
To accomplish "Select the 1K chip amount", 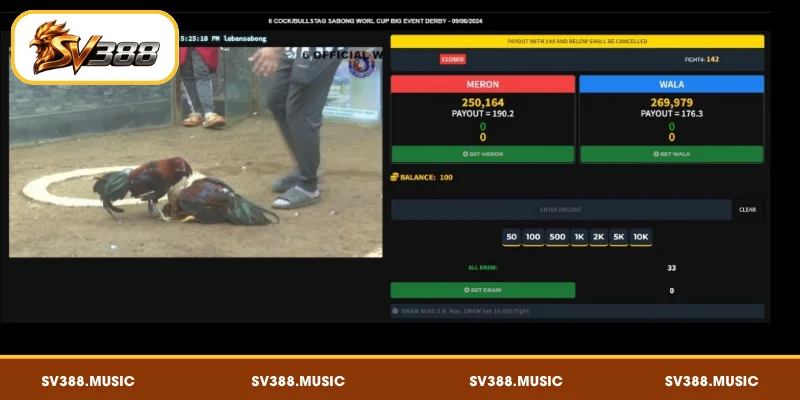I will click(579, 237).
